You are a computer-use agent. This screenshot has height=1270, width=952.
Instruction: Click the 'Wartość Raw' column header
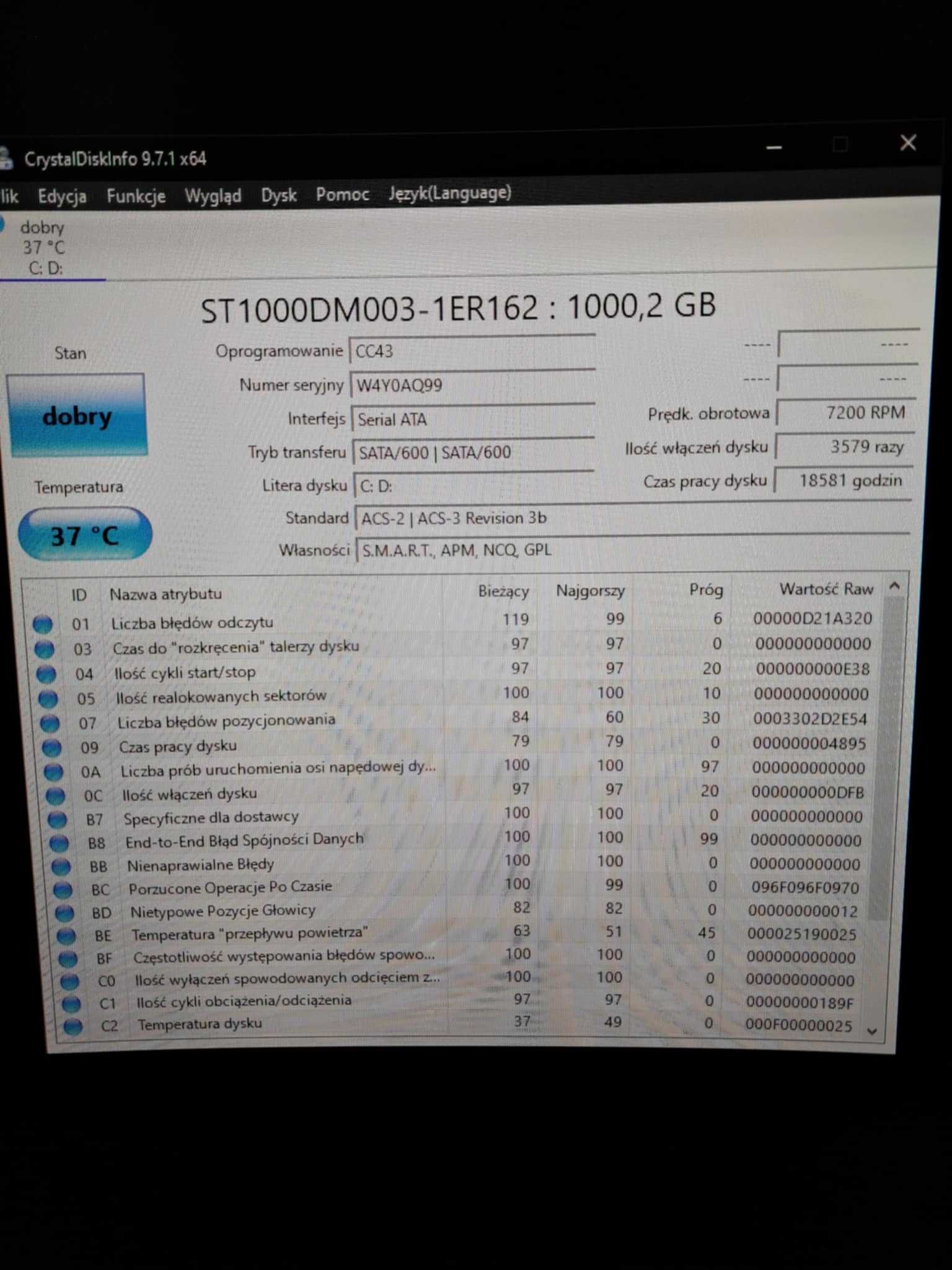tap(826, 589)
